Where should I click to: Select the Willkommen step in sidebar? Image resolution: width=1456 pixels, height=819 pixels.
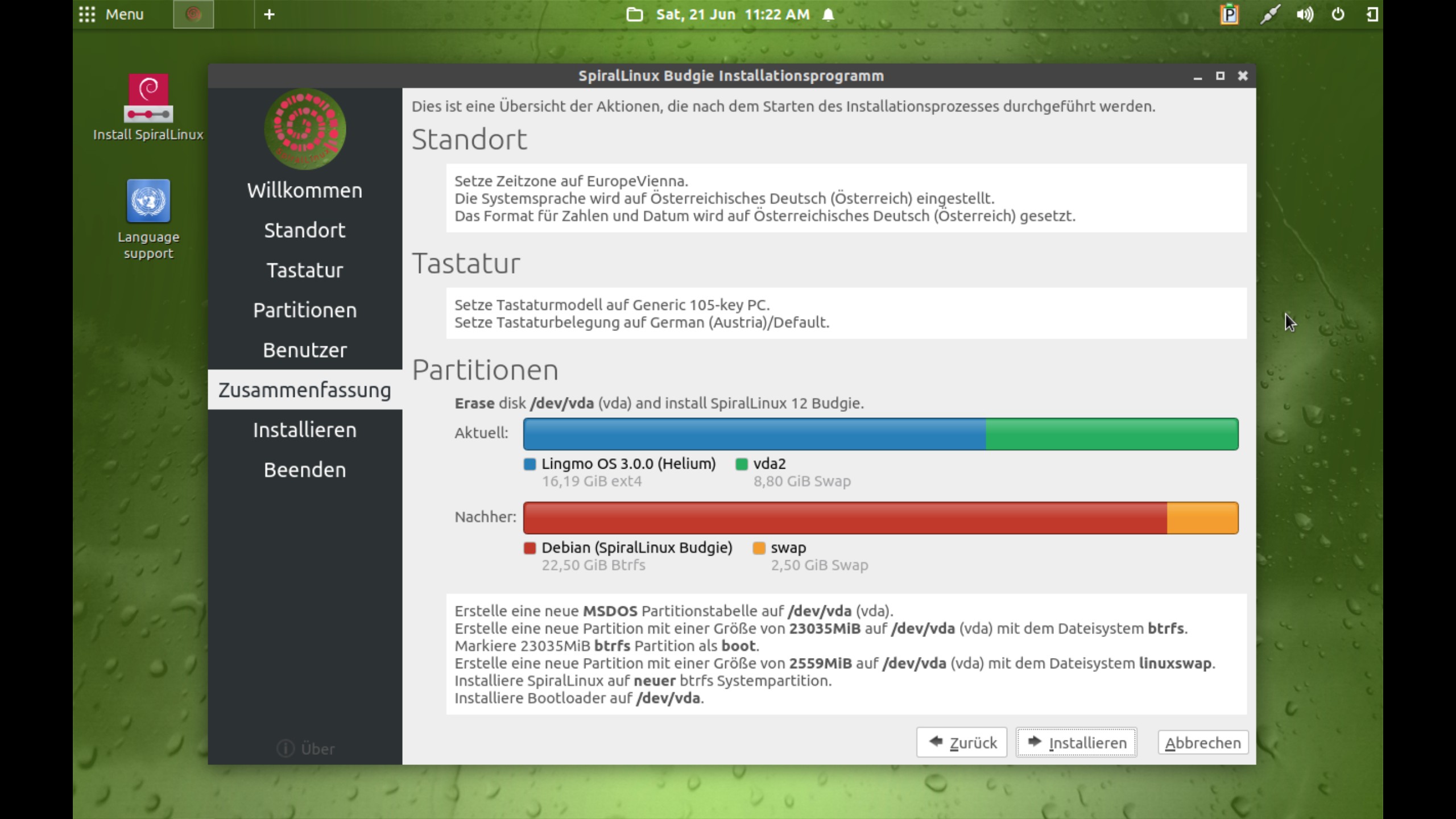[x=305, y=191]
